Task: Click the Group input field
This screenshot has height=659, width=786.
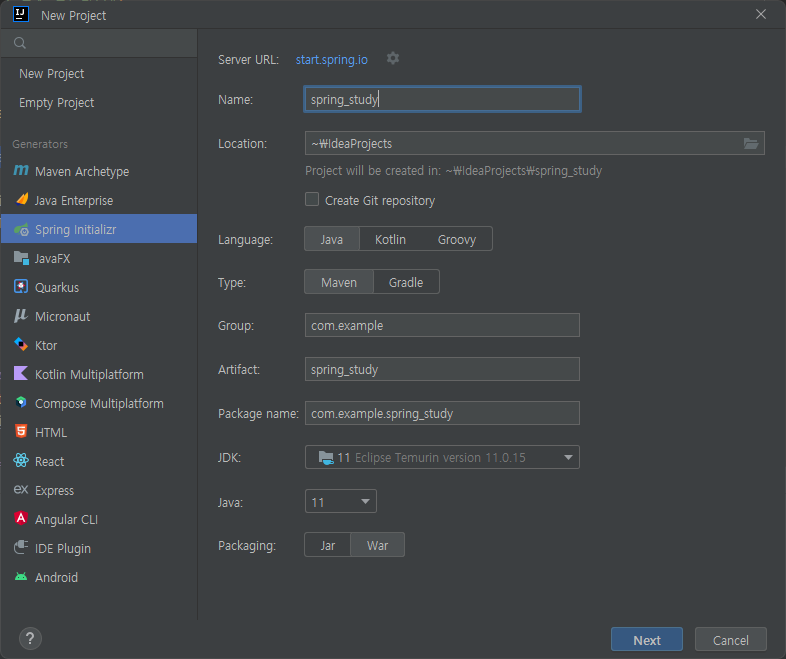Action: (x=442, y=325)
